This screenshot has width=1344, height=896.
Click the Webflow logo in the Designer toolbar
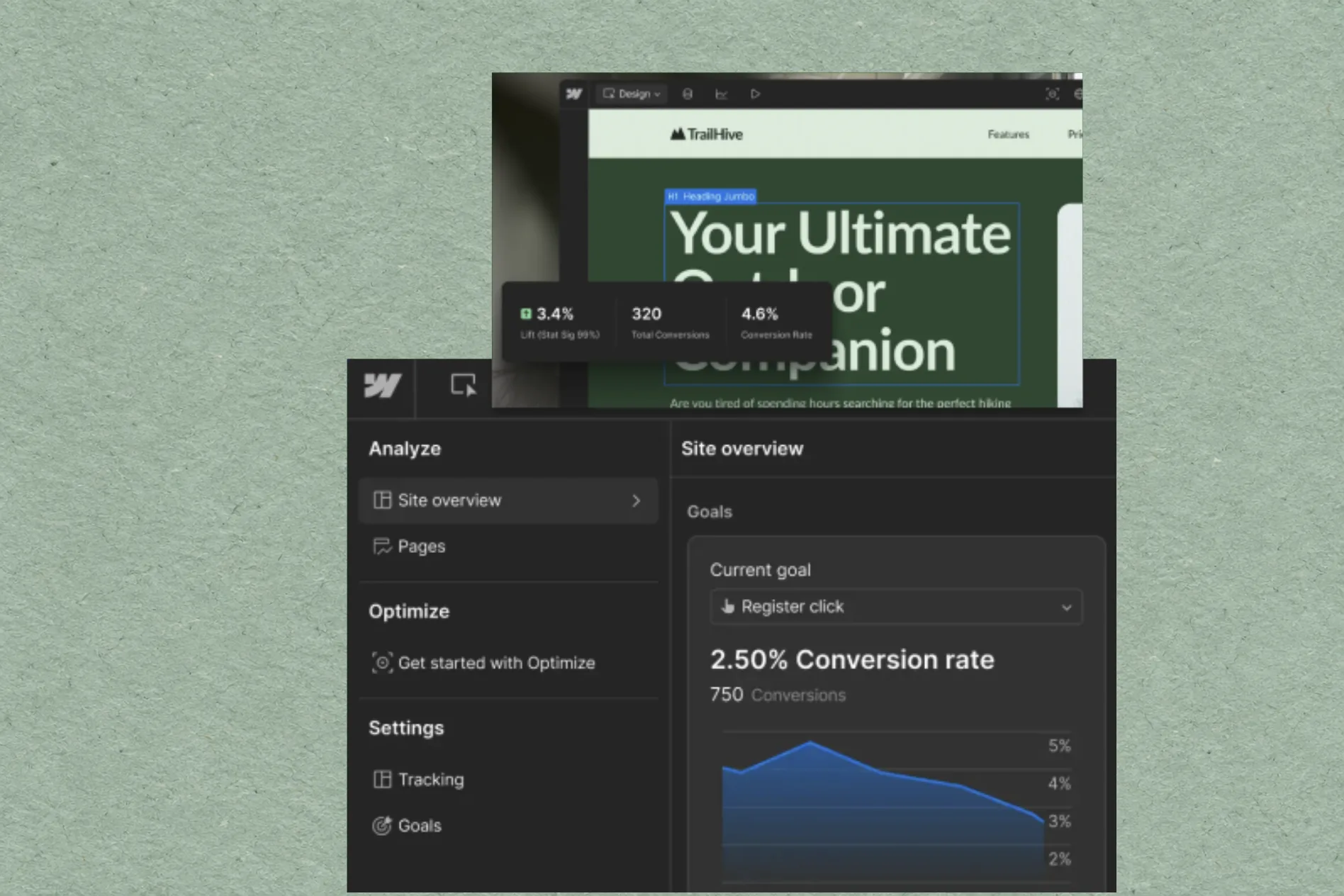click(x=574, y=94)
